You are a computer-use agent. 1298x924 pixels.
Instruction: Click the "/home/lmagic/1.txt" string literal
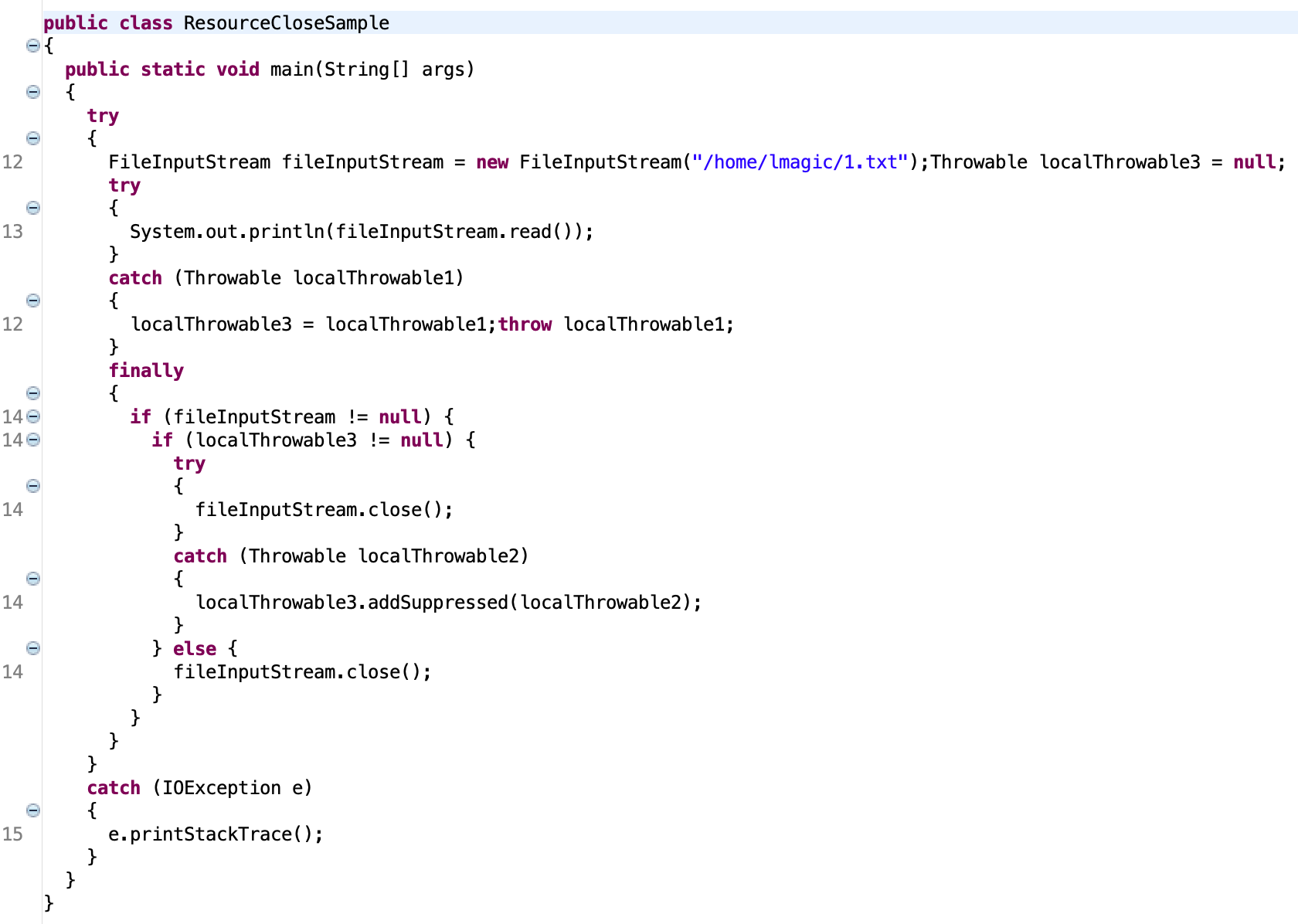click(x=800, y=162)
